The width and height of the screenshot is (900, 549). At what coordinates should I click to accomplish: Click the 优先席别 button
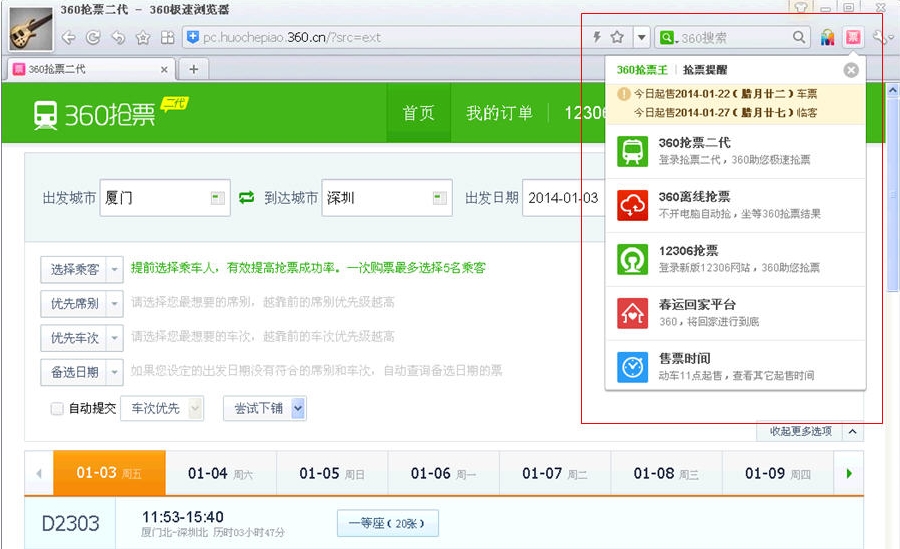pyautogui.click(x=74, y=304)
